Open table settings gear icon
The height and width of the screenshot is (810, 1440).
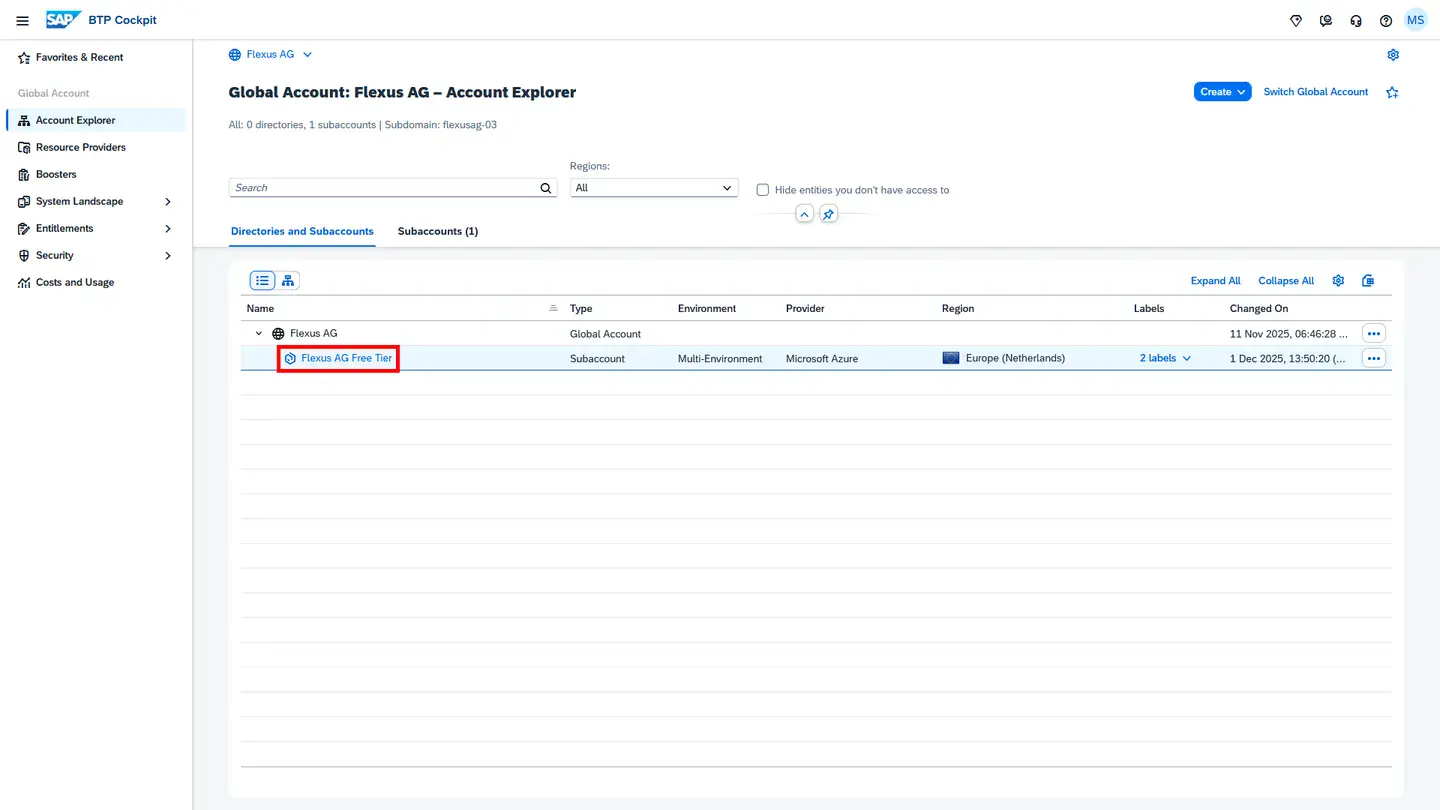tap(1338, 281)
